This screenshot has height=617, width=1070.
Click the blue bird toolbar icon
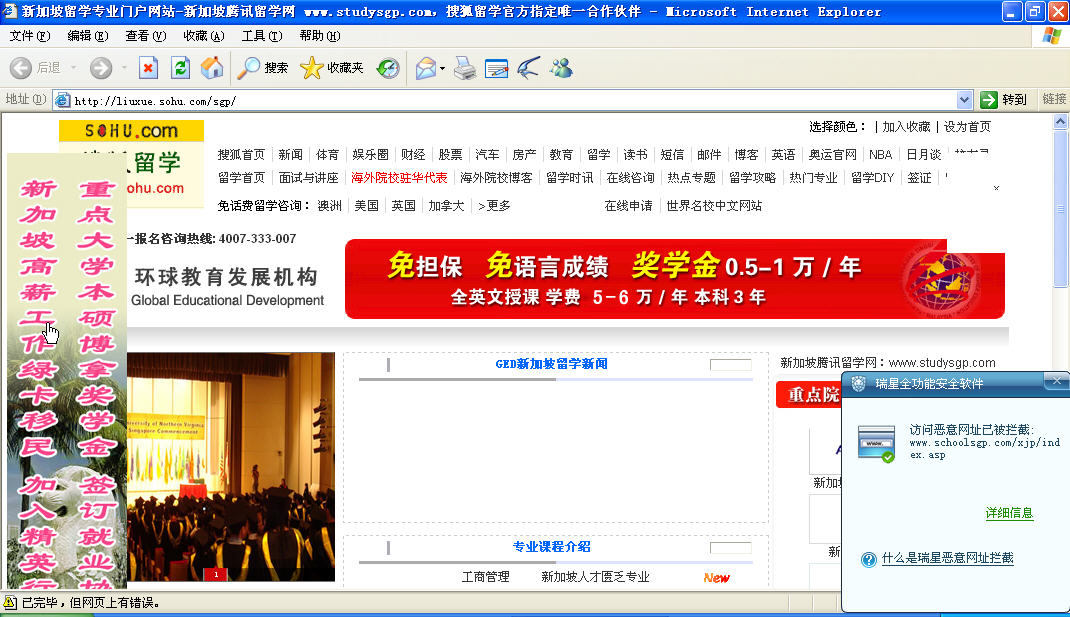pos(528,68)
